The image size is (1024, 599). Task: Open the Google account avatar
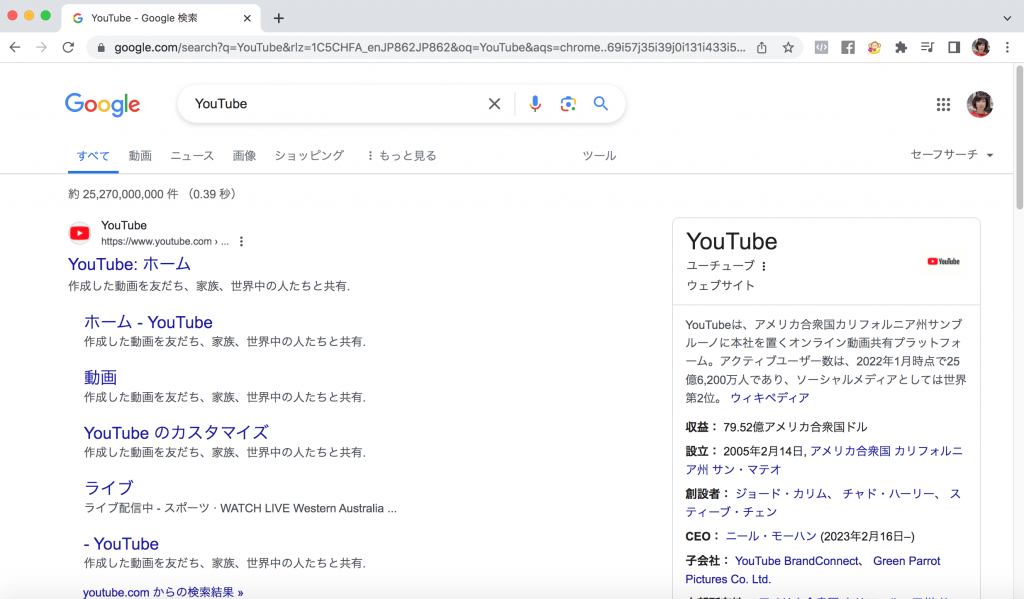980,105
